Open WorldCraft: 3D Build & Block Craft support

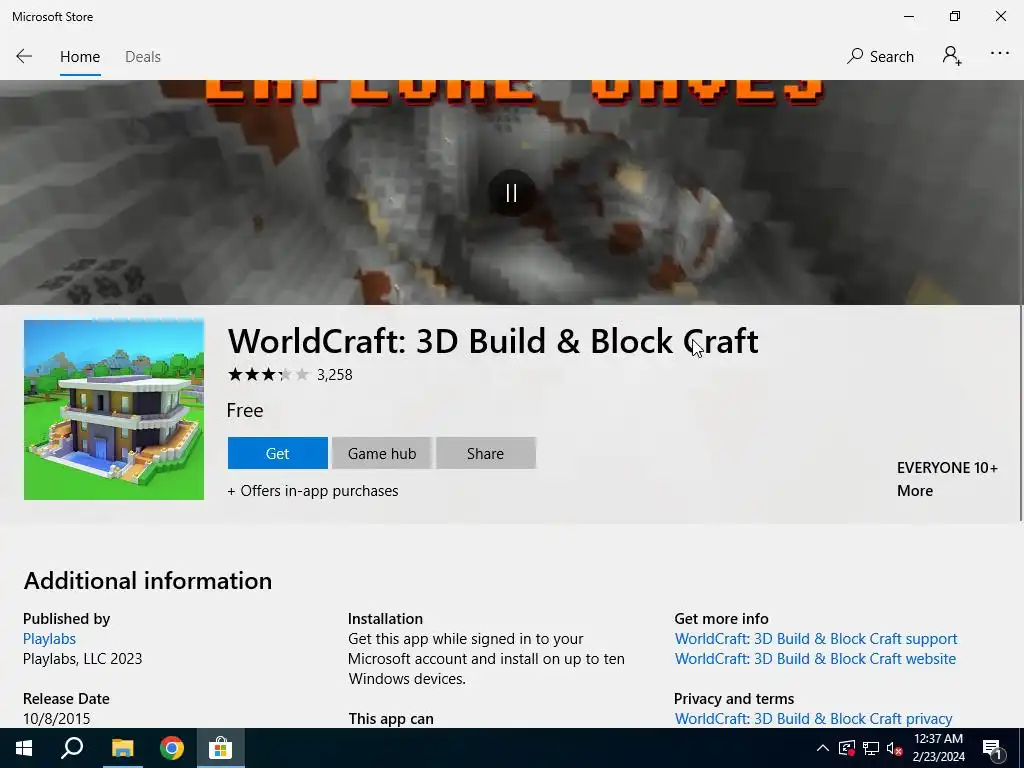(x=816, y=639)
